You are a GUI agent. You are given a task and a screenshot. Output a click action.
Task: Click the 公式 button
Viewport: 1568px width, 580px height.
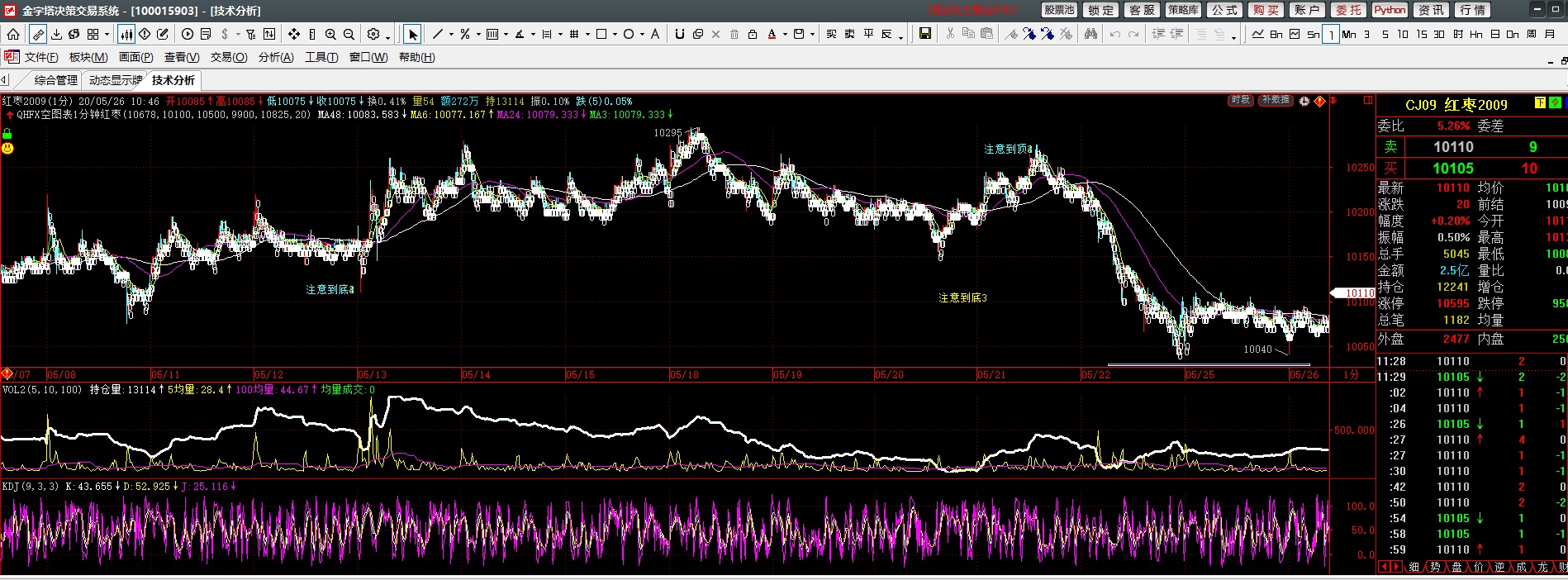(x=1224, y=10)
